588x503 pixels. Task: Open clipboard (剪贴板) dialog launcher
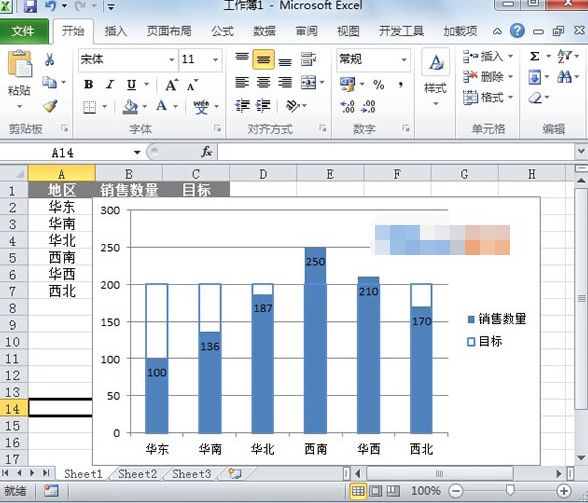(64, 129)
